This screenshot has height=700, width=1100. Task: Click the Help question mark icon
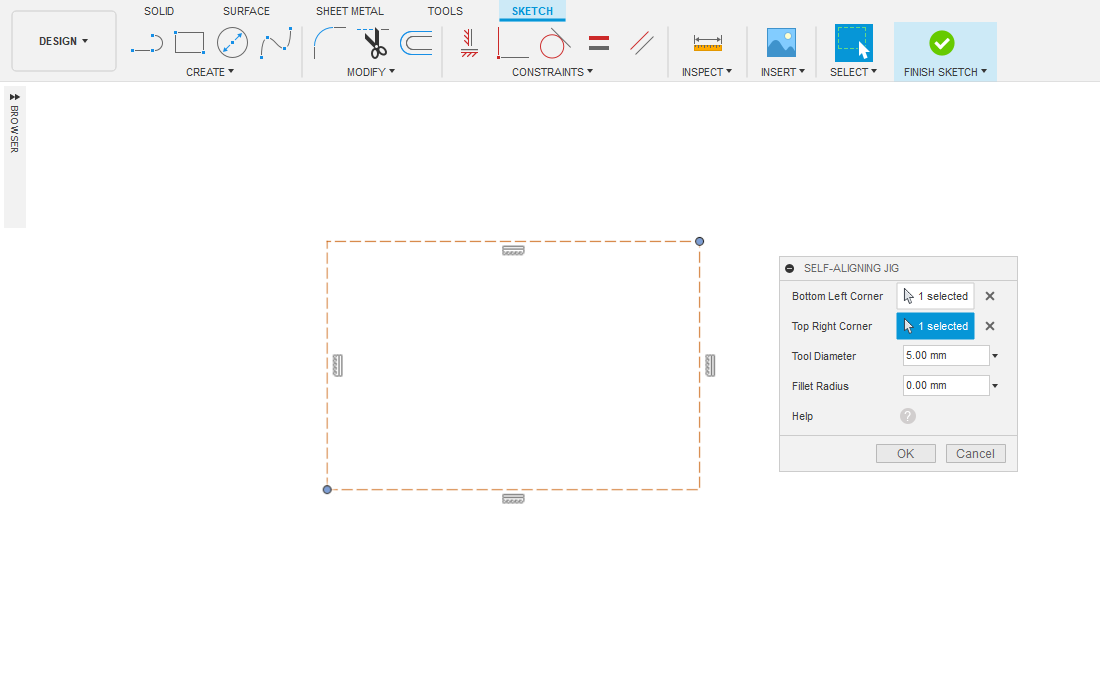[x=908, y=416]
